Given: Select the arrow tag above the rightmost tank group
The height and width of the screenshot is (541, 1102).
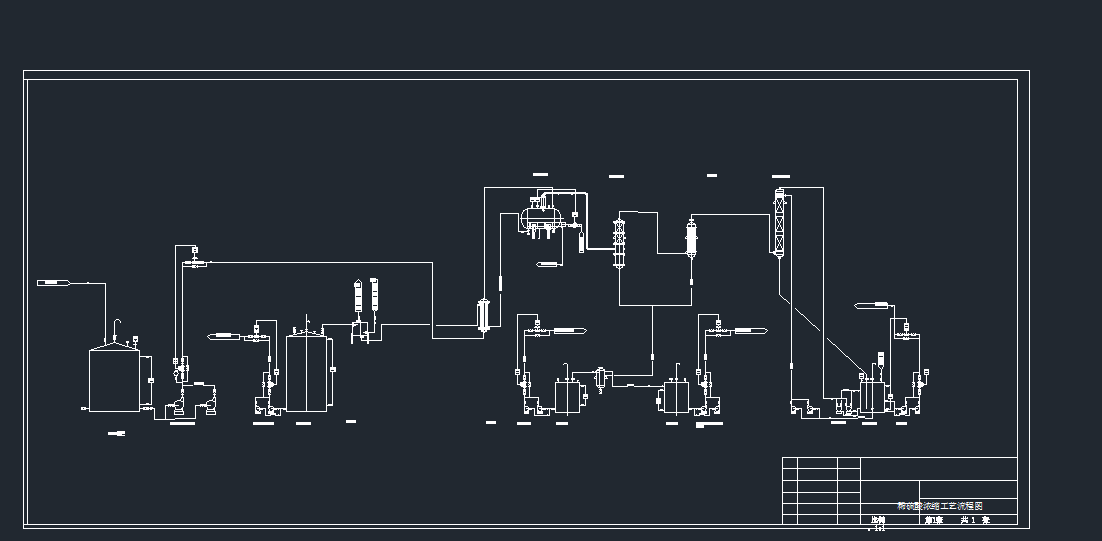Looking at the screenshot, I should (872, 304).
